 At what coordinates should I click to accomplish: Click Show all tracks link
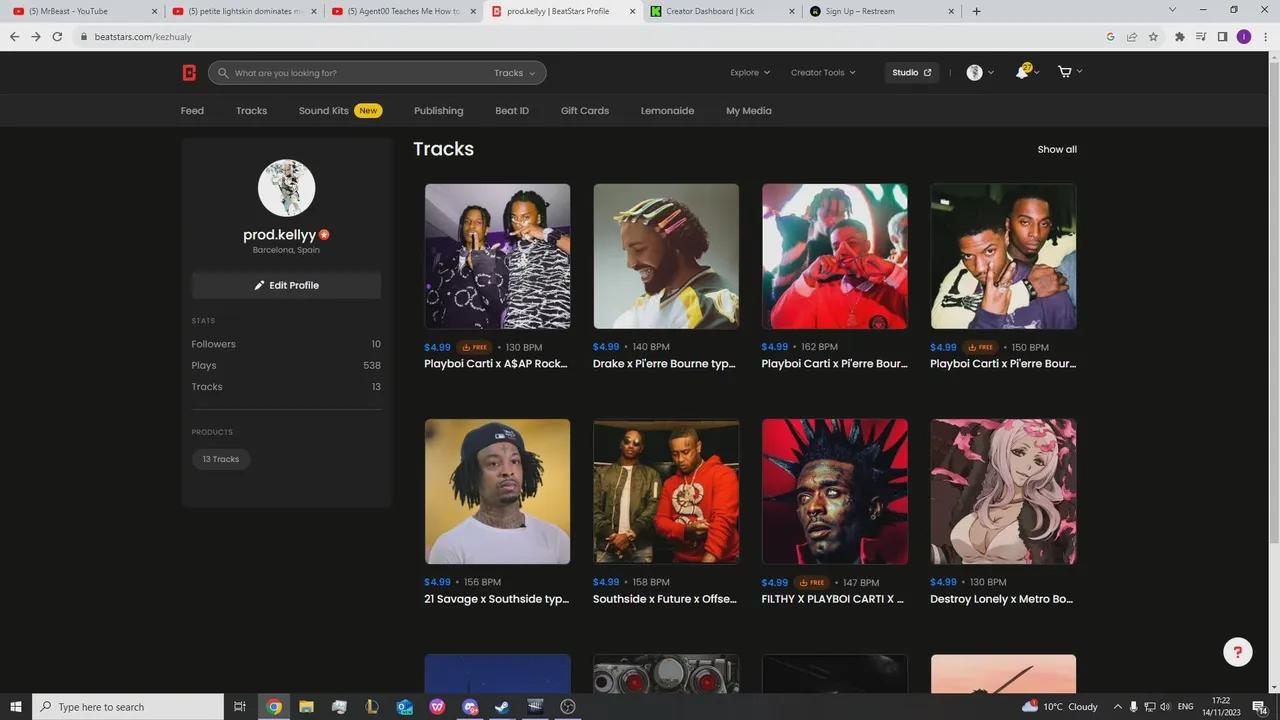tap(1057, 149)
